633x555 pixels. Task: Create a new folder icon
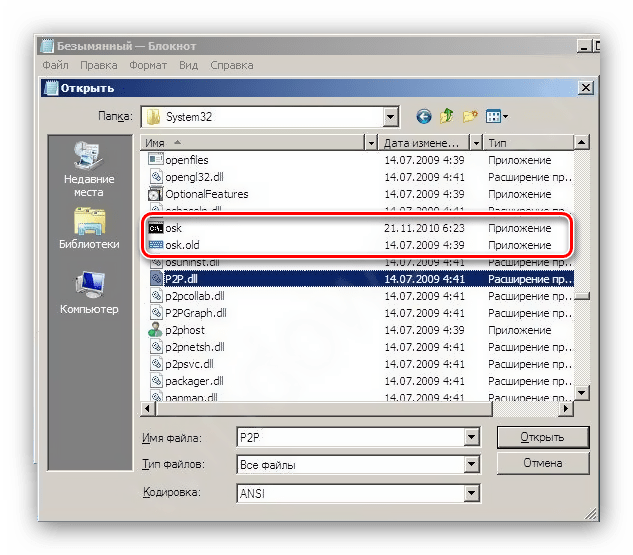[470, 117]
